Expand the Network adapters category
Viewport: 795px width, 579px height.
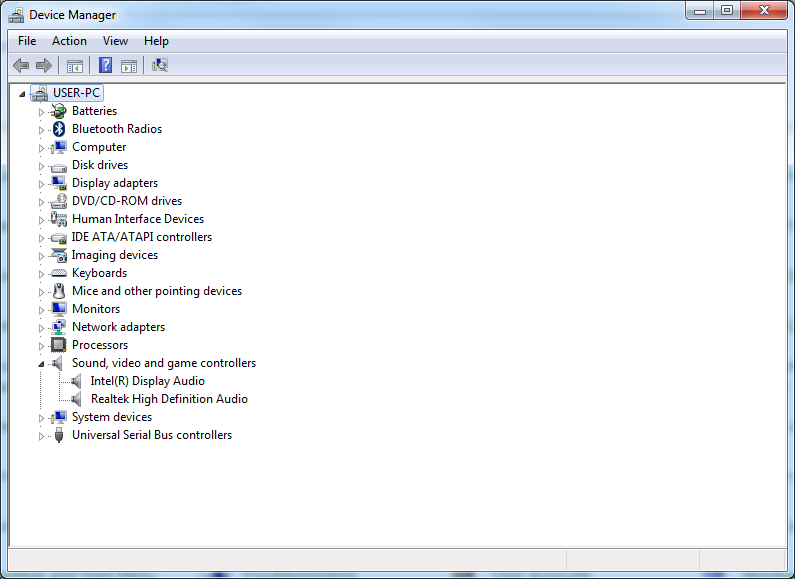[x=41, y=328]
